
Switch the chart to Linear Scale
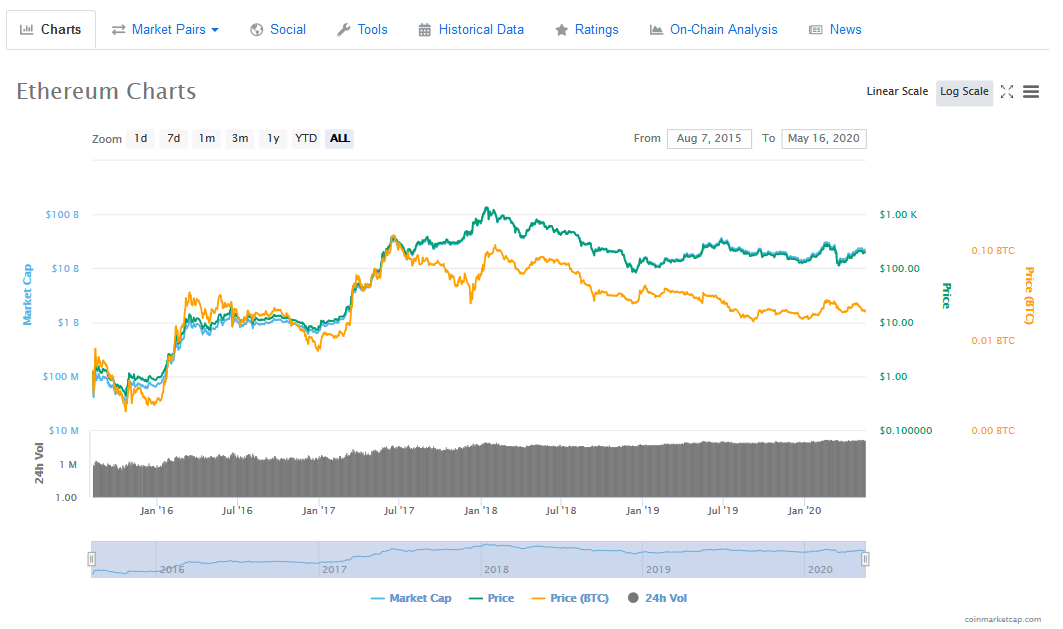point(897,92)
